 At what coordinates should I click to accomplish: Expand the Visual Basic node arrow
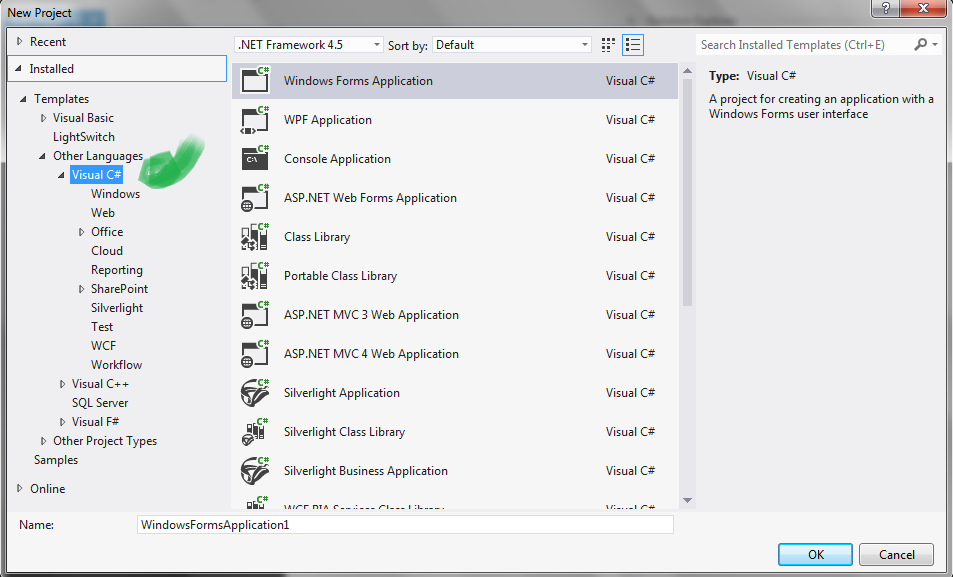tap(43, 118)
